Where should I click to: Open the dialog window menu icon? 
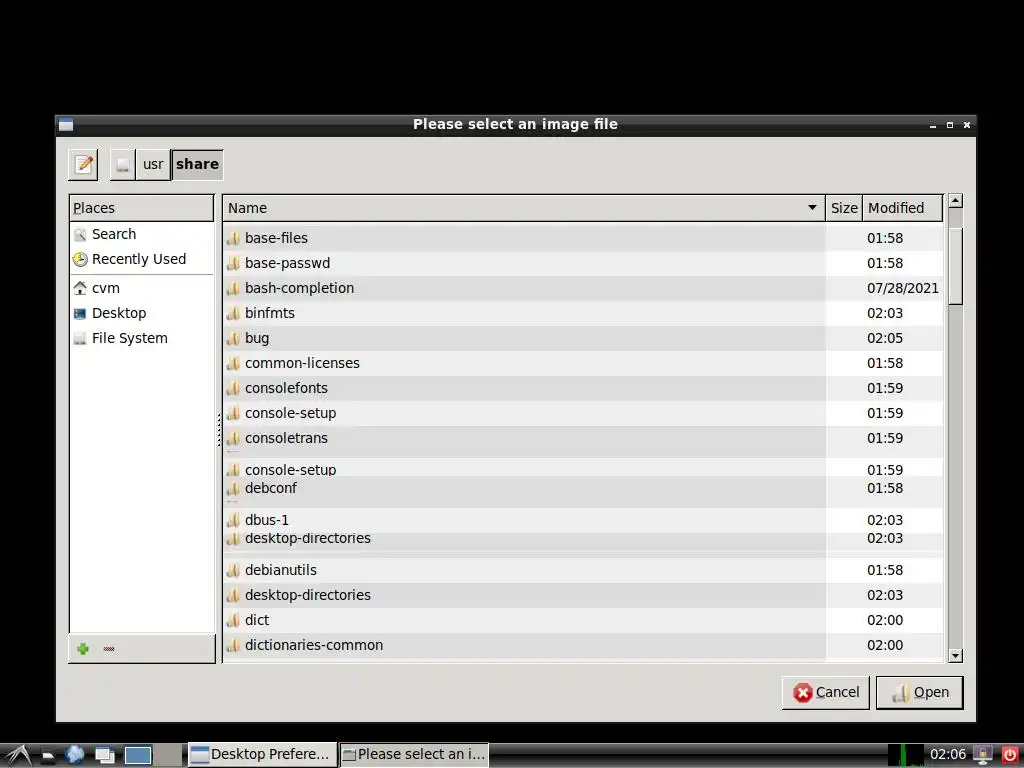tap(66, 125)
